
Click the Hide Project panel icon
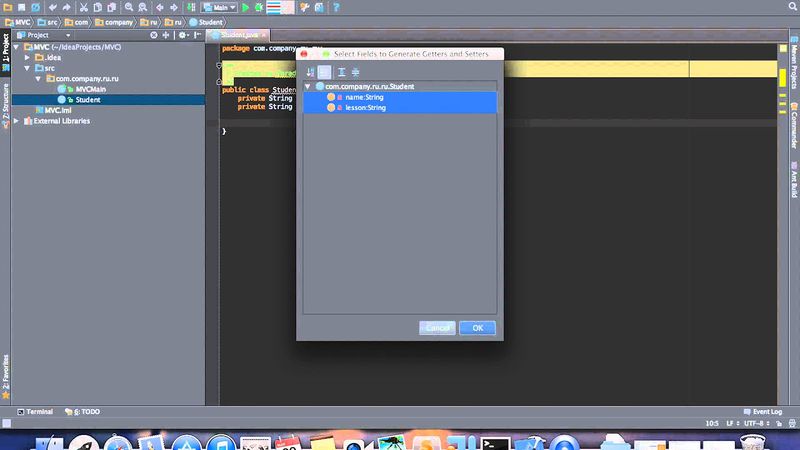[197, 35]
